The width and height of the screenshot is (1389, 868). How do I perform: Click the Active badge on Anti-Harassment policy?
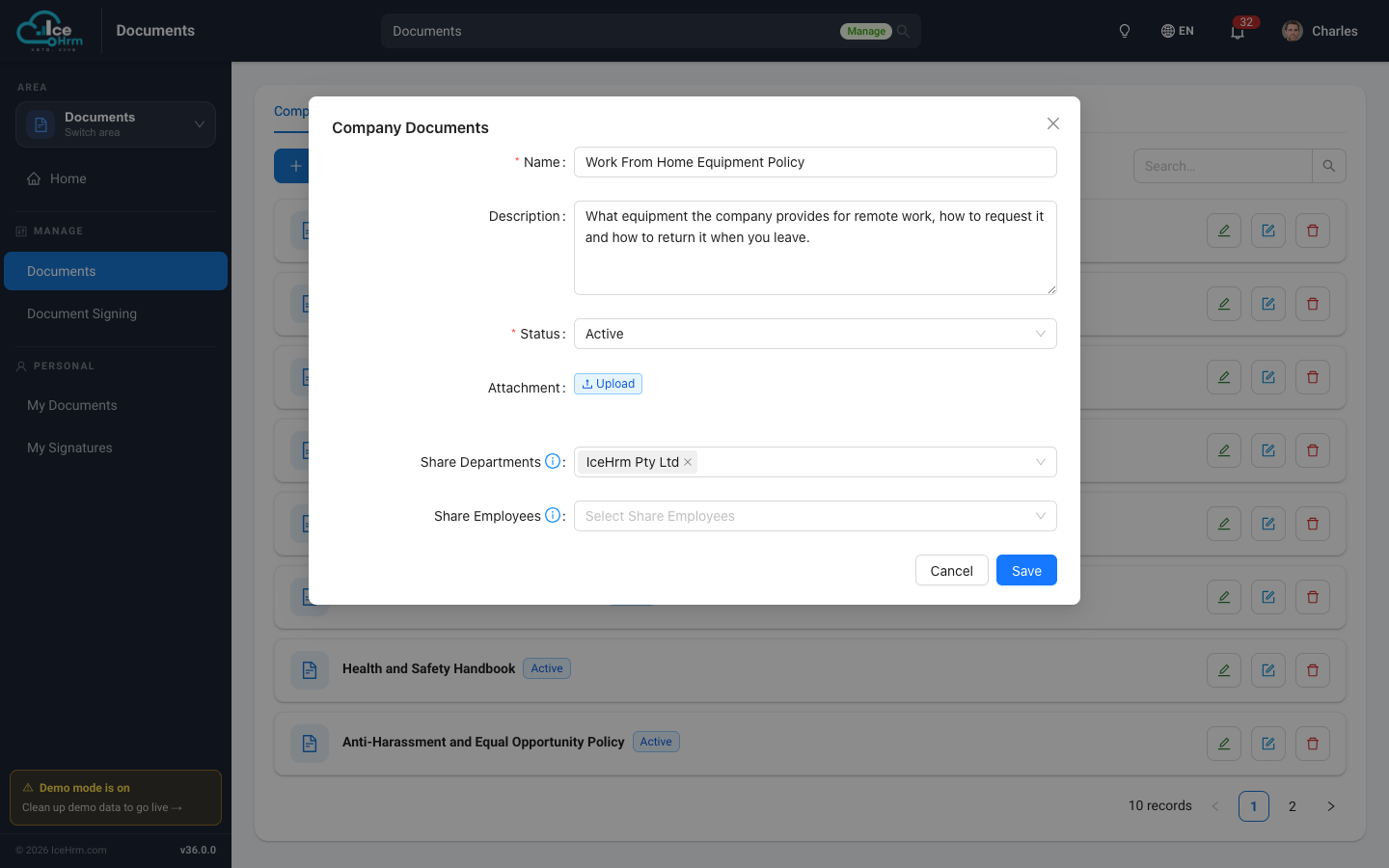pyautogui.click(x=656, y=742)
